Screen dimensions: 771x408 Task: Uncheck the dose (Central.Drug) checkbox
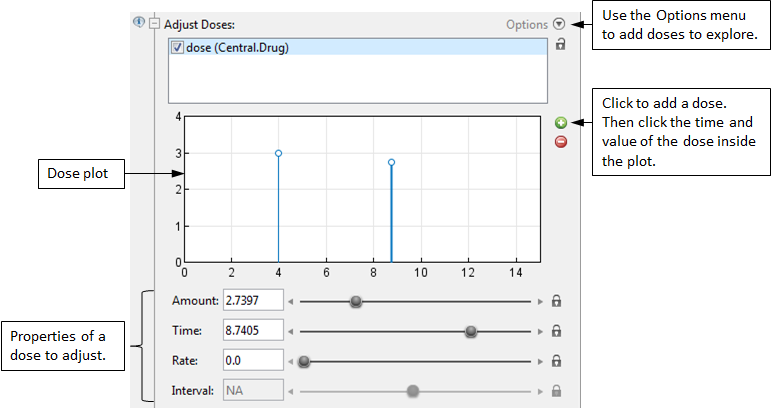[178, 47]
